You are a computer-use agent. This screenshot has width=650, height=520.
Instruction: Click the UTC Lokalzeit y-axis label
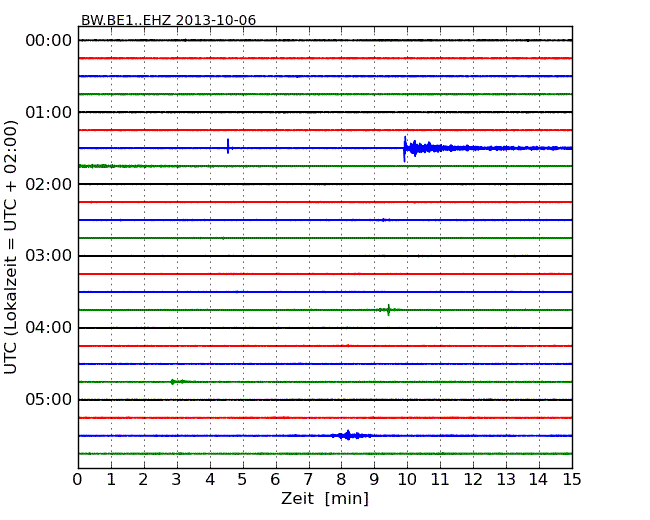click(x=11, y=247)
